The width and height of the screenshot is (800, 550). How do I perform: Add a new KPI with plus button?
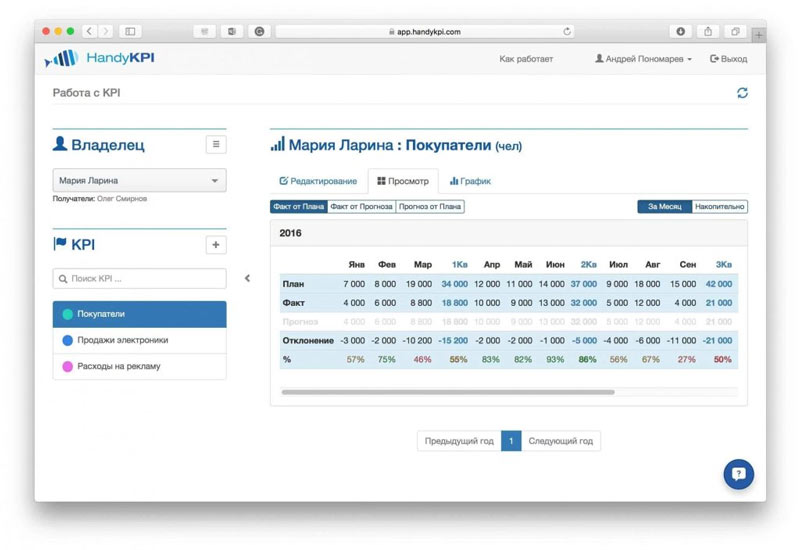(216, 245)
